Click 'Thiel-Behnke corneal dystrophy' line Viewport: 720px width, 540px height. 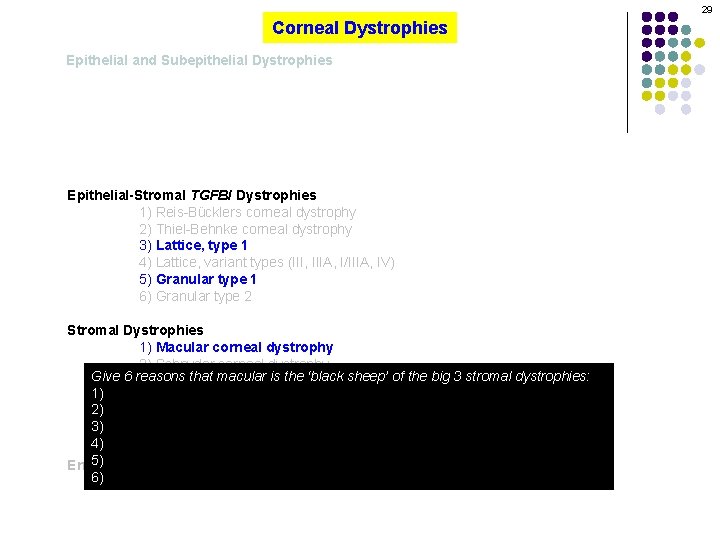click(246, 229)
